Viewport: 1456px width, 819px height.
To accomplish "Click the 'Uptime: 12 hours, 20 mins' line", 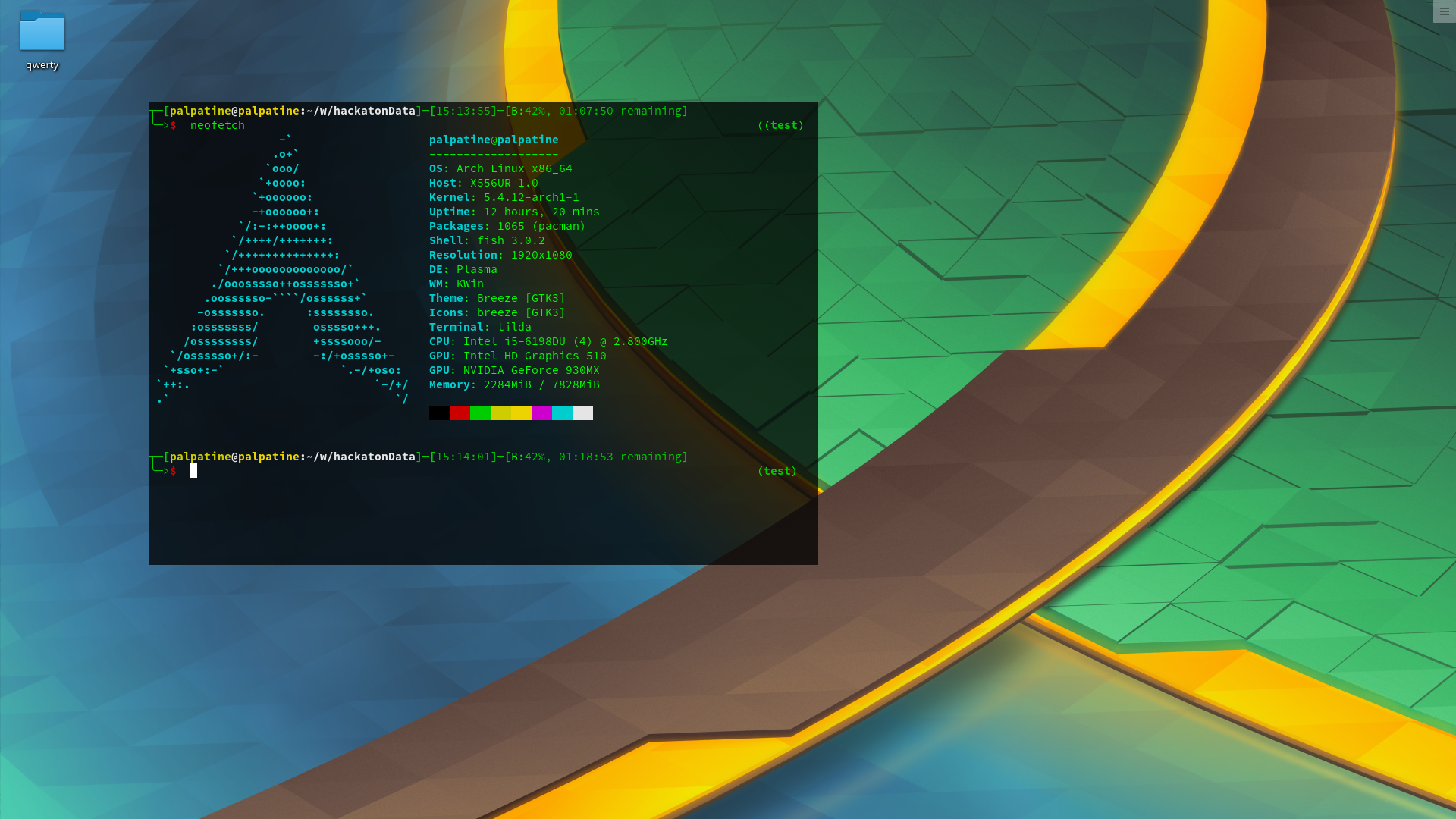I will pos(514,212).
